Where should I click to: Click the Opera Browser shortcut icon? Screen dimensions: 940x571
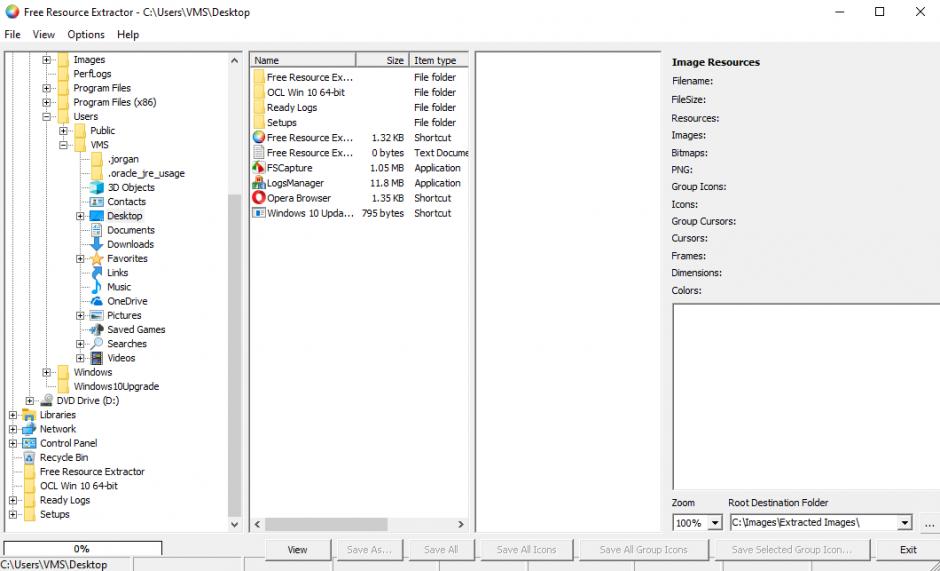(x=258, y=198)
